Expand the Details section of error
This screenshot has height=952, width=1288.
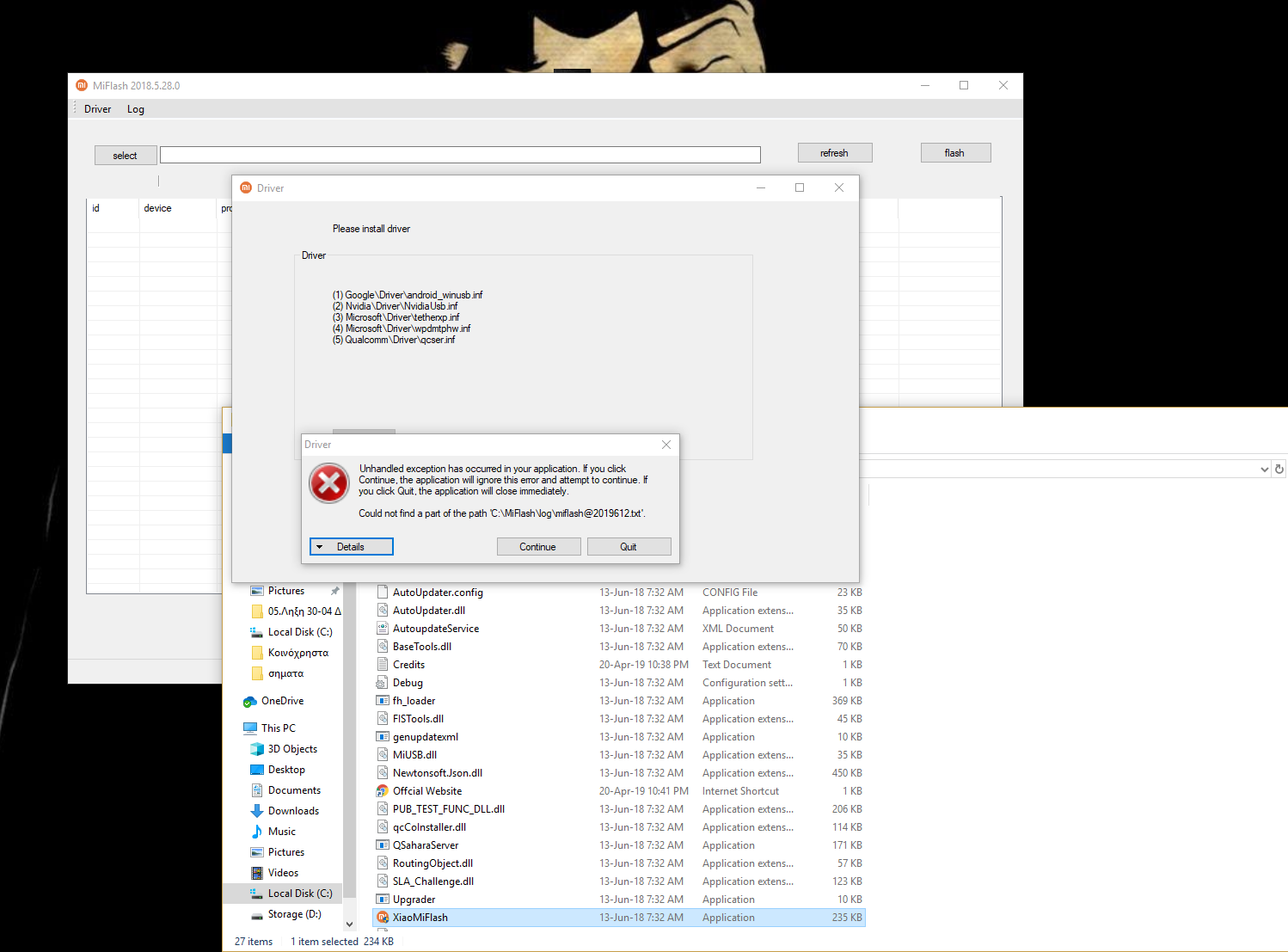351,547
